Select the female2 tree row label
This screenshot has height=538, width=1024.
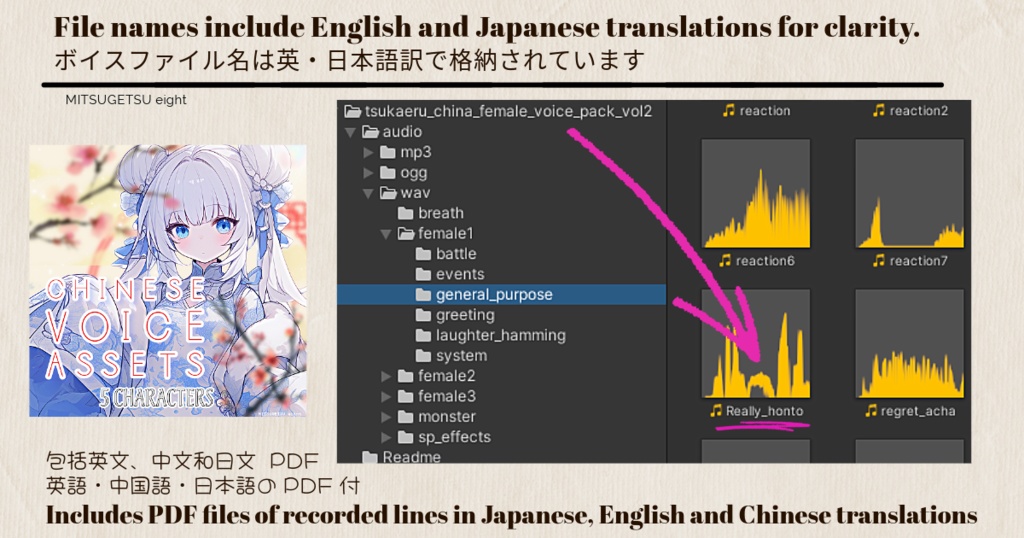coord(447,376)
